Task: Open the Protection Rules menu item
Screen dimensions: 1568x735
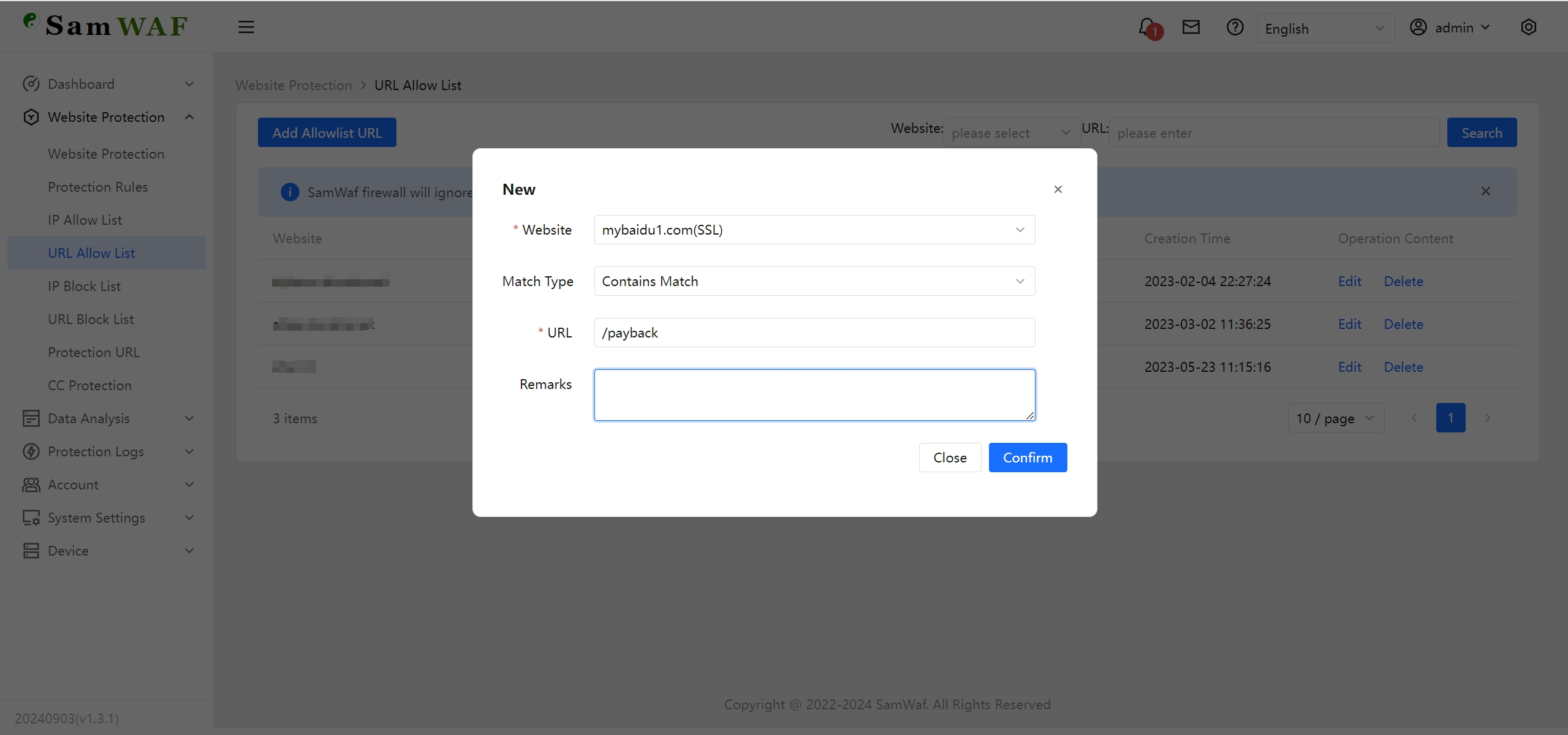Action: tap(97, 187)
